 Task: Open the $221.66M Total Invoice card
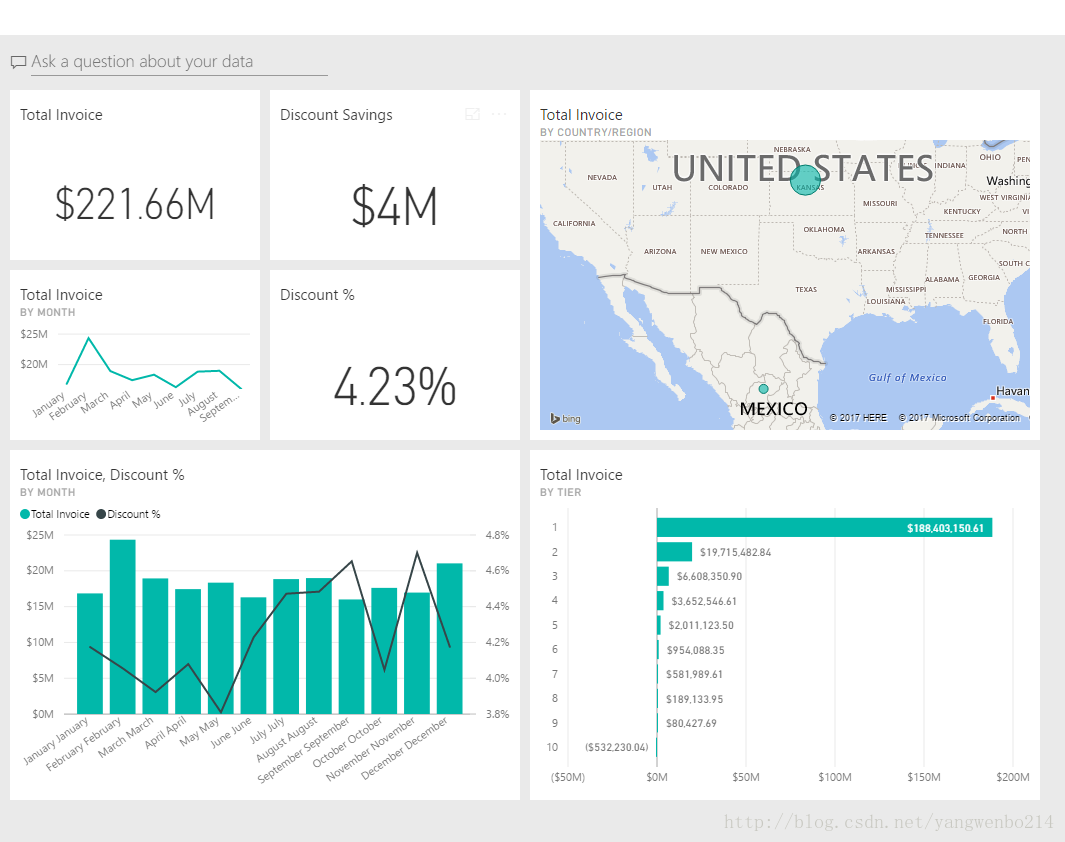(134, 204)
